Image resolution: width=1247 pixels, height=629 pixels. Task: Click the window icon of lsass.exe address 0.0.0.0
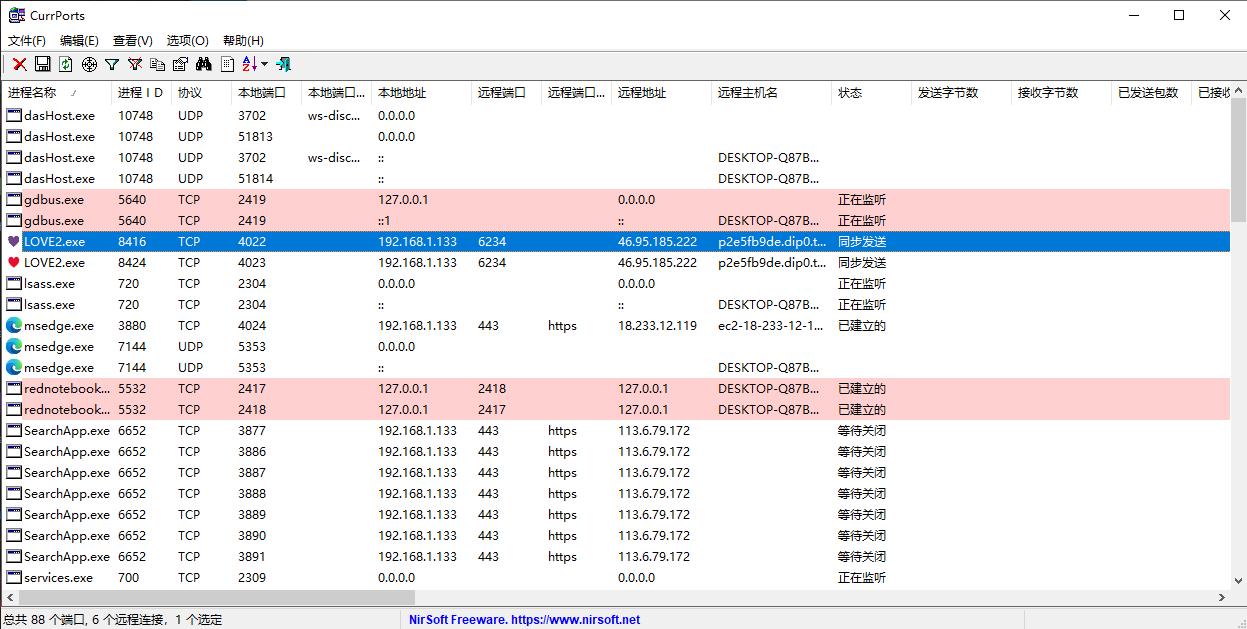tap(14, 284)
